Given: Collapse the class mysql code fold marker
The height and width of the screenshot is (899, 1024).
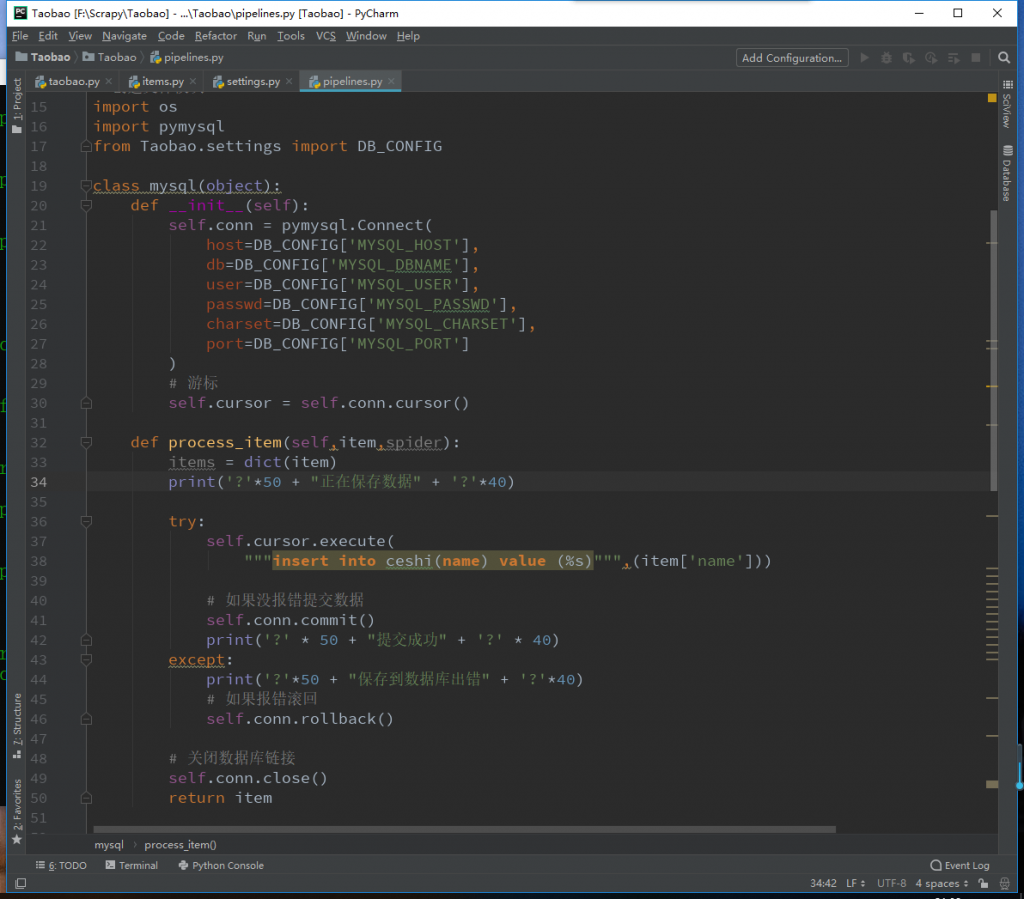Looking at the screenshot, I should (86, 186).
